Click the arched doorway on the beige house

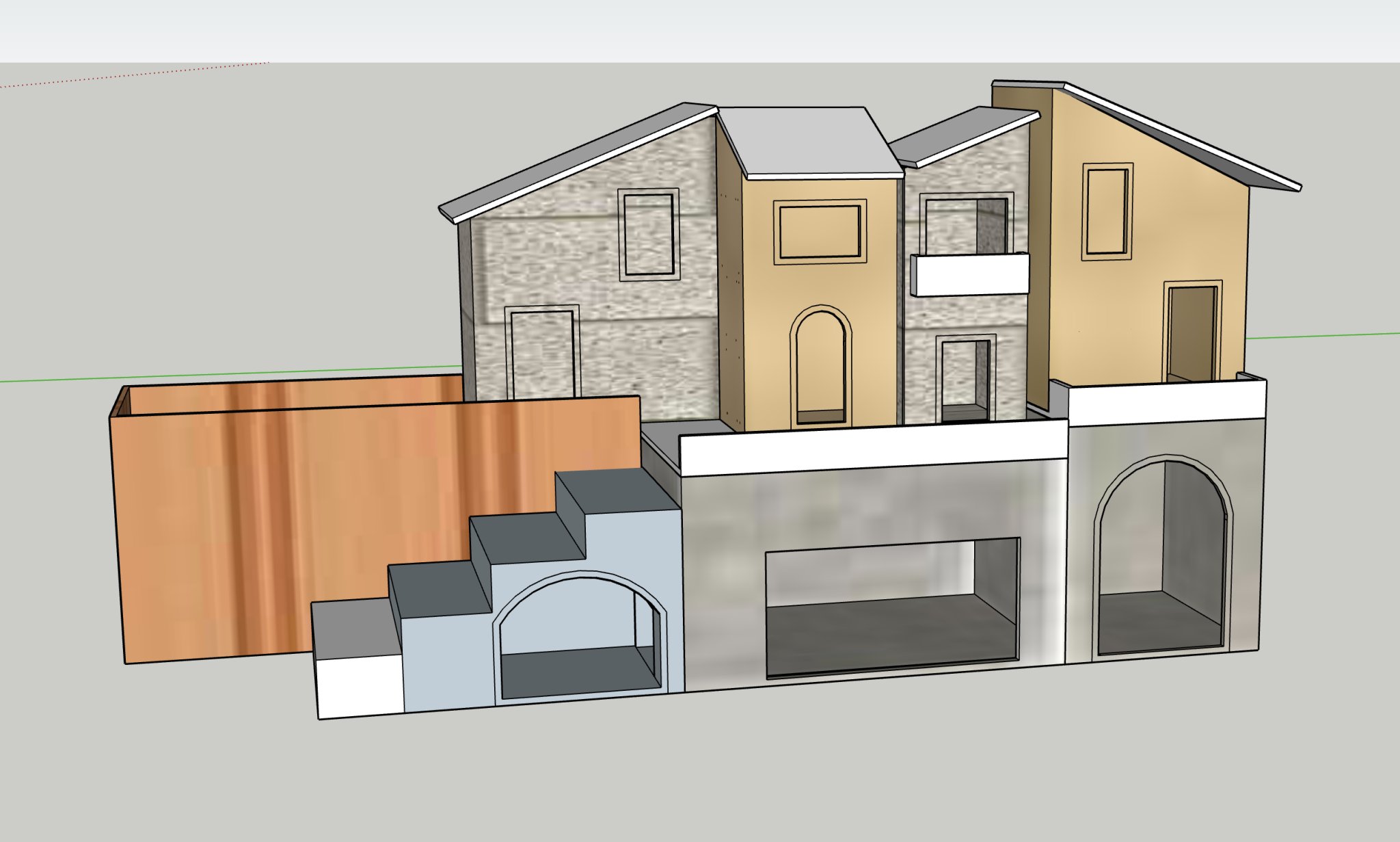click(821, 366)
